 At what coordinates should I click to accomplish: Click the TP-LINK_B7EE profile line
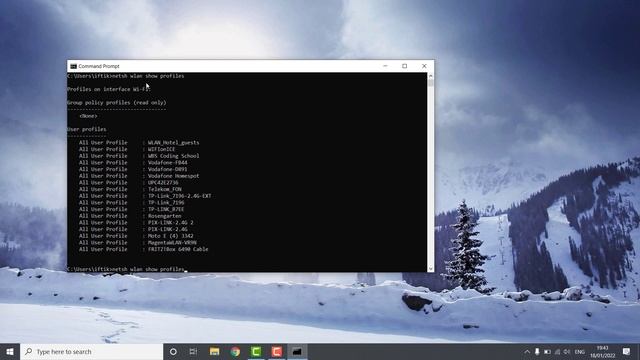[131, 209]
